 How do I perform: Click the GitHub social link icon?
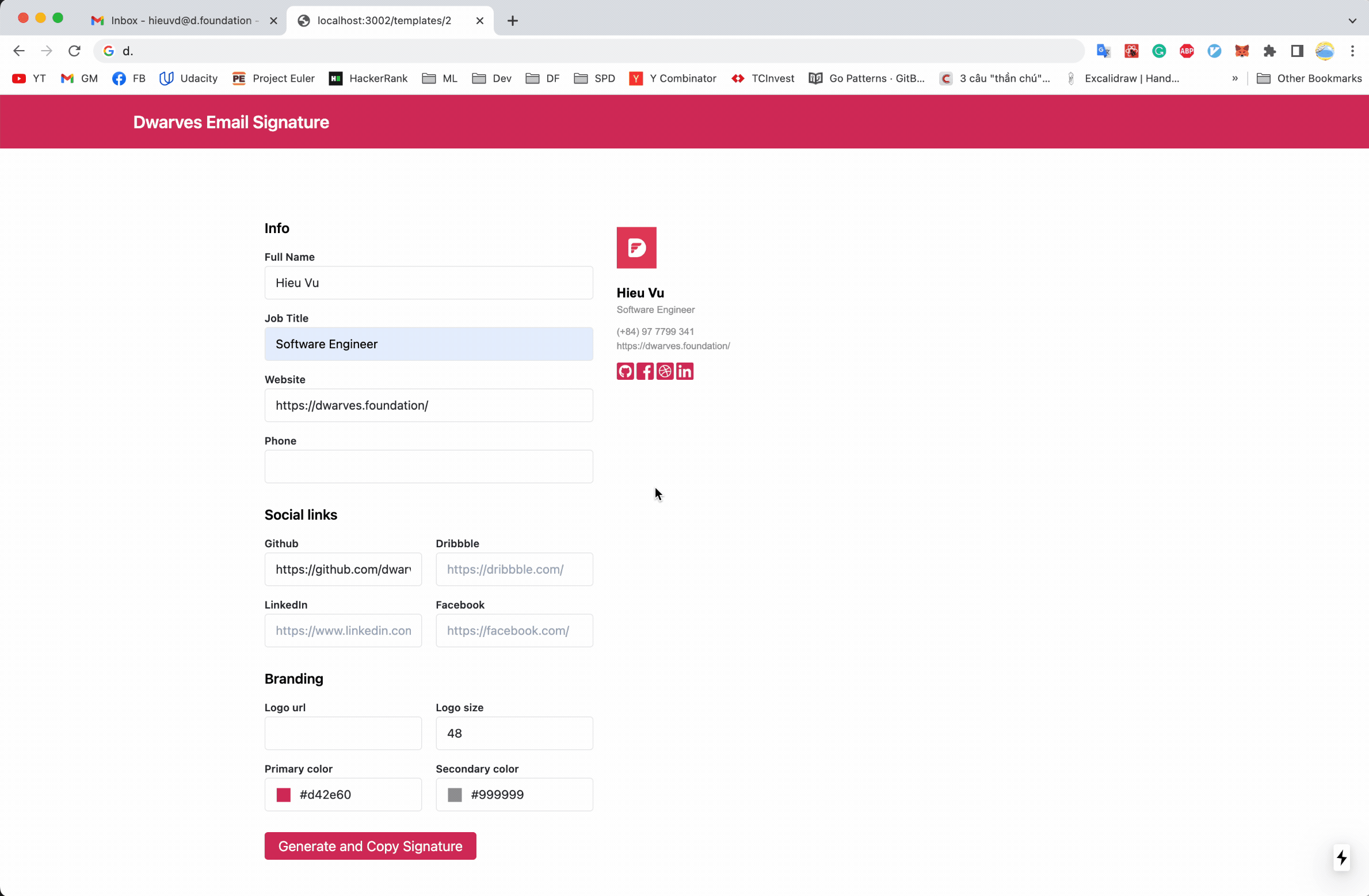(625, 371)
